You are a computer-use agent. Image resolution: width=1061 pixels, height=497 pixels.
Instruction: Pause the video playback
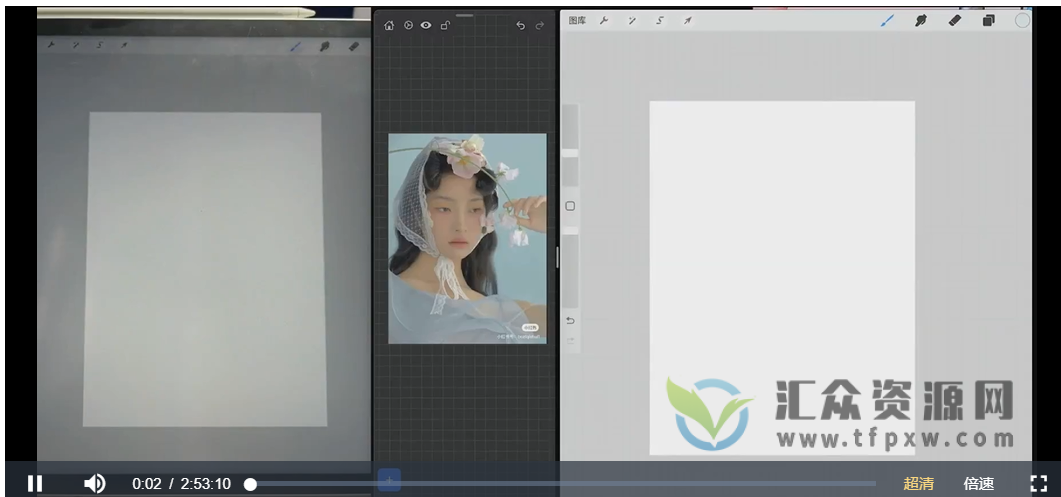coord(35,483)
